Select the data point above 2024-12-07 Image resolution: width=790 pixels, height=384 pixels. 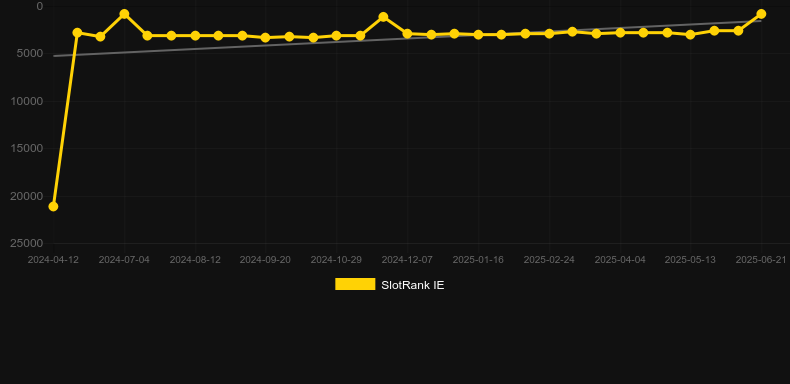coord(407,34)
